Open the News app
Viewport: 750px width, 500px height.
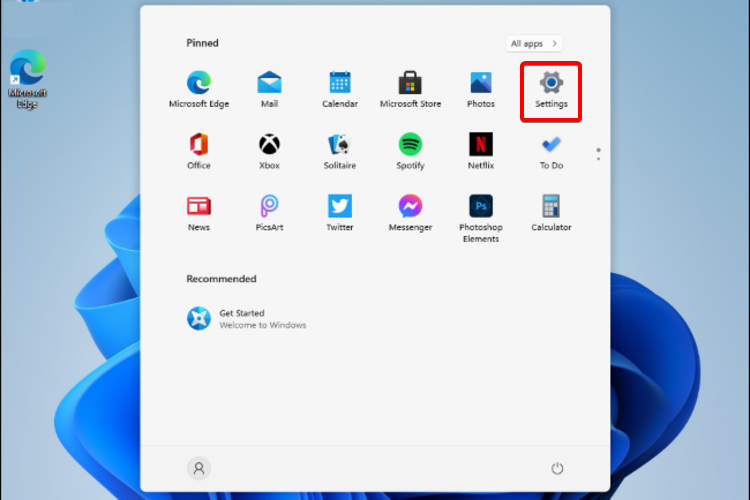pyautogui.click(x=199, y=213)
